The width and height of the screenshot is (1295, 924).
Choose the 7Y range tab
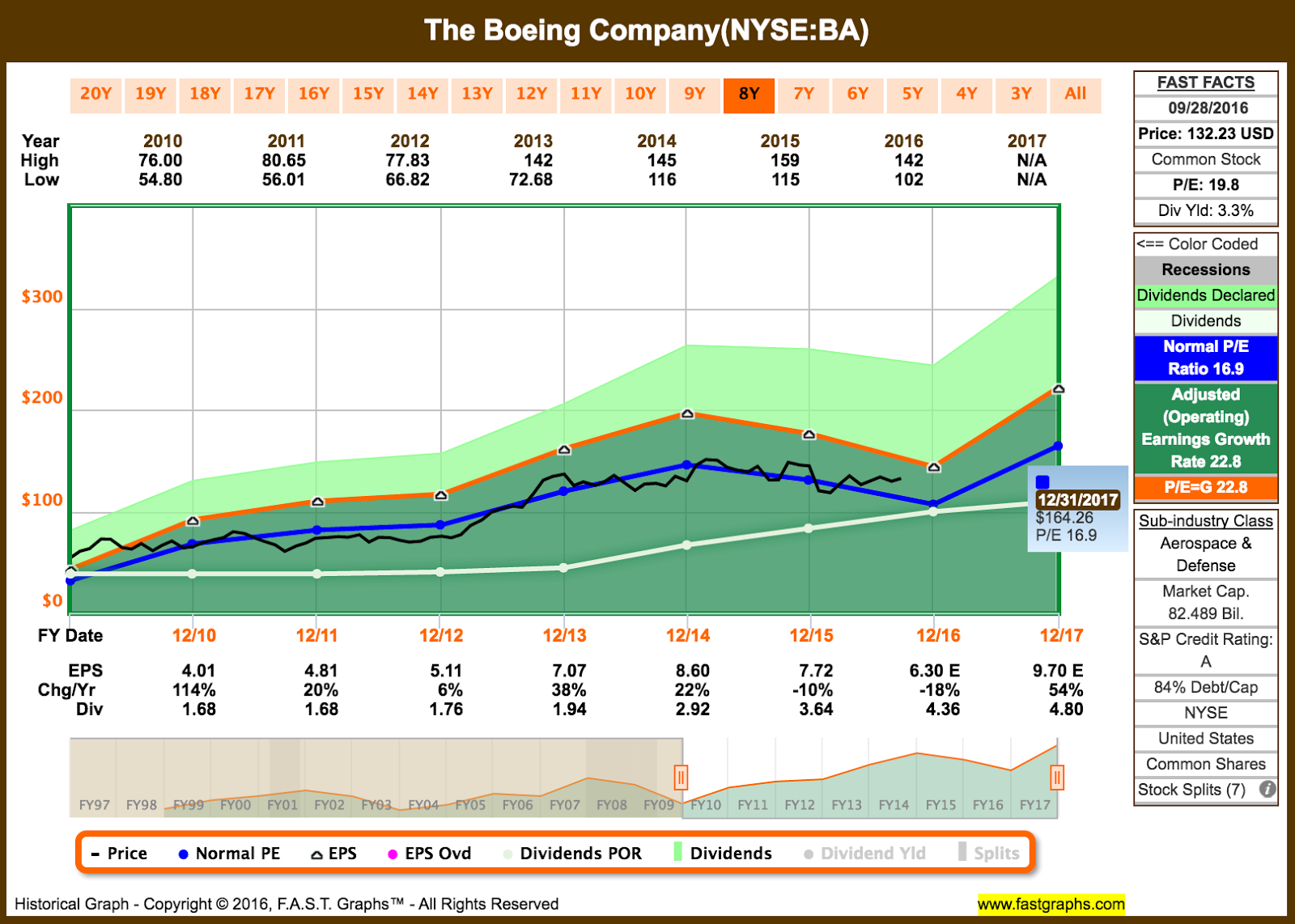[x=804, y=95]
